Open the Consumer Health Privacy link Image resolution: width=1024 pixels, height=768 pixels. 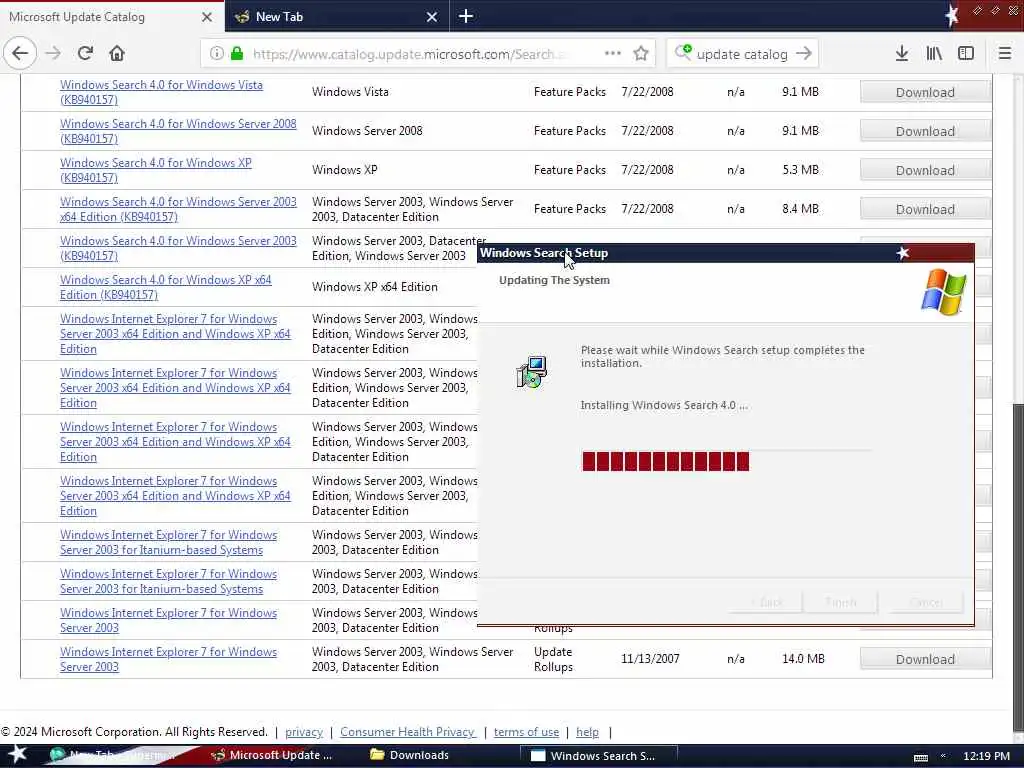[x=408, y=732]
